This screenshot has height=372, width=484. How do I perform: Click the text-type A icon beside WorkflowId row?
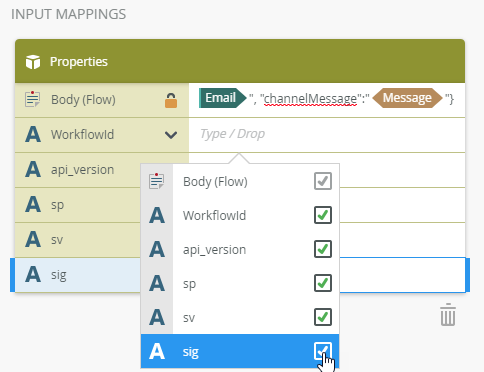(33, 135)
